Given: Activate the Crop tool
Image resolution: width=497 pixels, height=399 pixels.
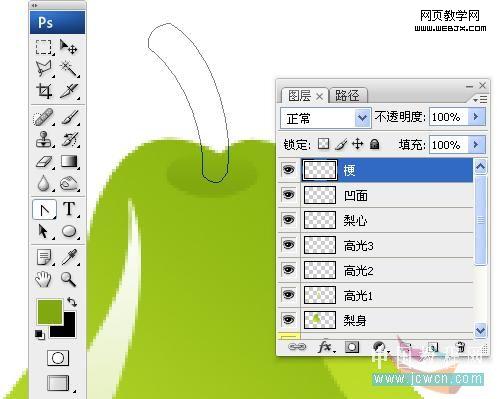Looking at the screenshot, I should 44,91.
